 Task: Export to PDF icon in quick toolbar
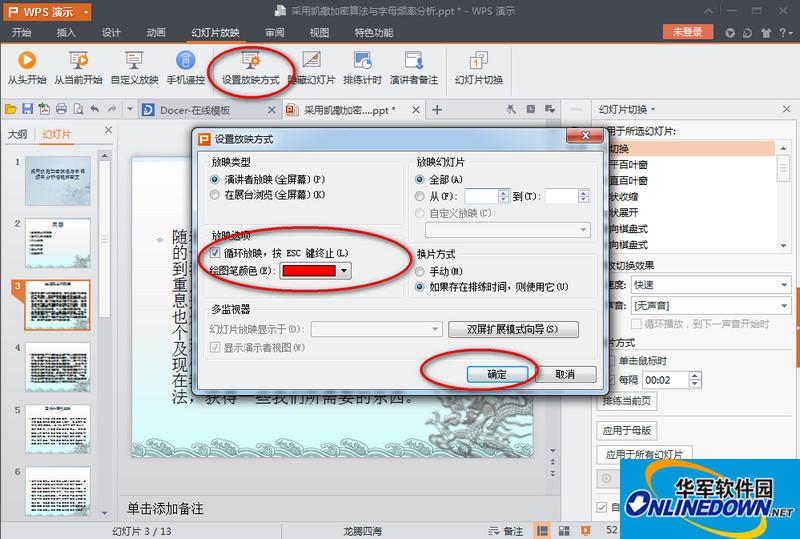44,109
